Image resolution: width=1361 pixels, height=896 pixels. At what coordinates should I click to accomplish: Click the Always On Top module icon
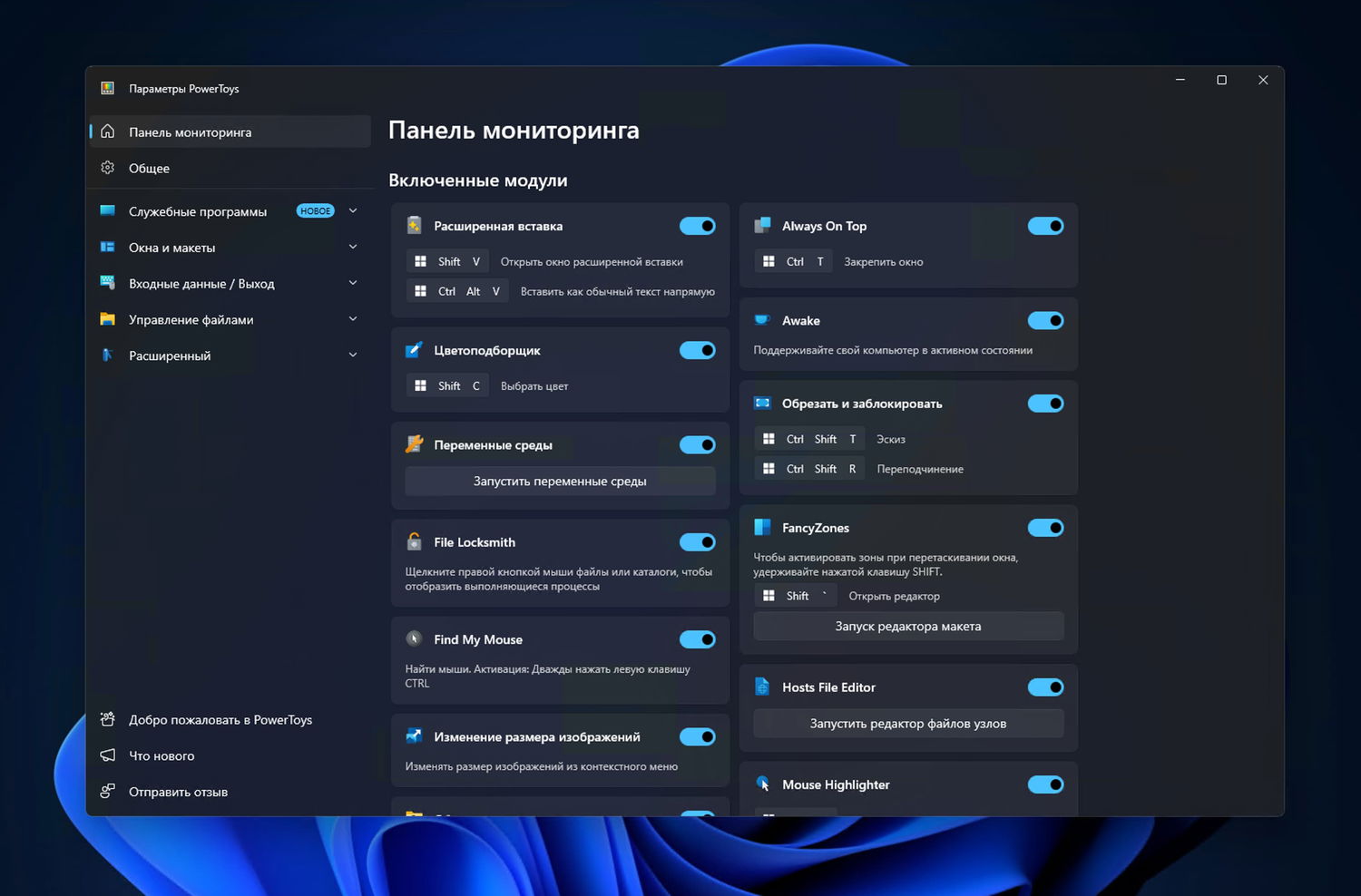point(762,226)
